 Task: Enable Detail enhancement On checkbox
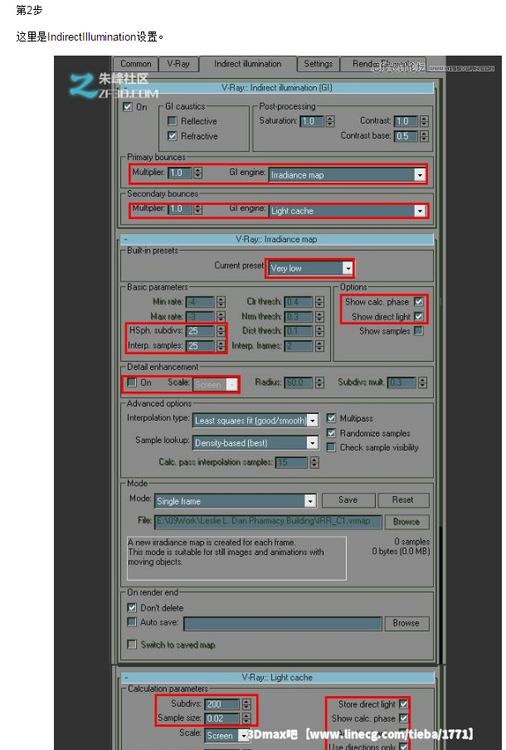point(132,383)
